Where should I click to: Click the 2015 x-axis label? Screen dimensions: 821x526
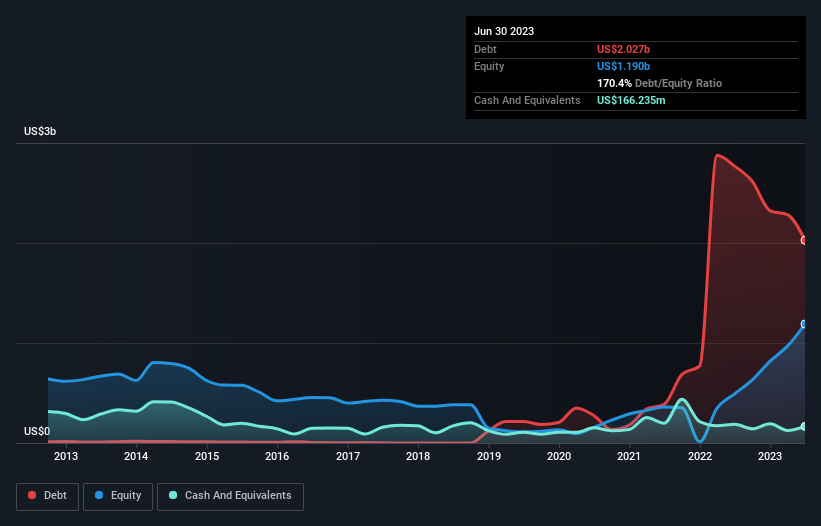207,456
